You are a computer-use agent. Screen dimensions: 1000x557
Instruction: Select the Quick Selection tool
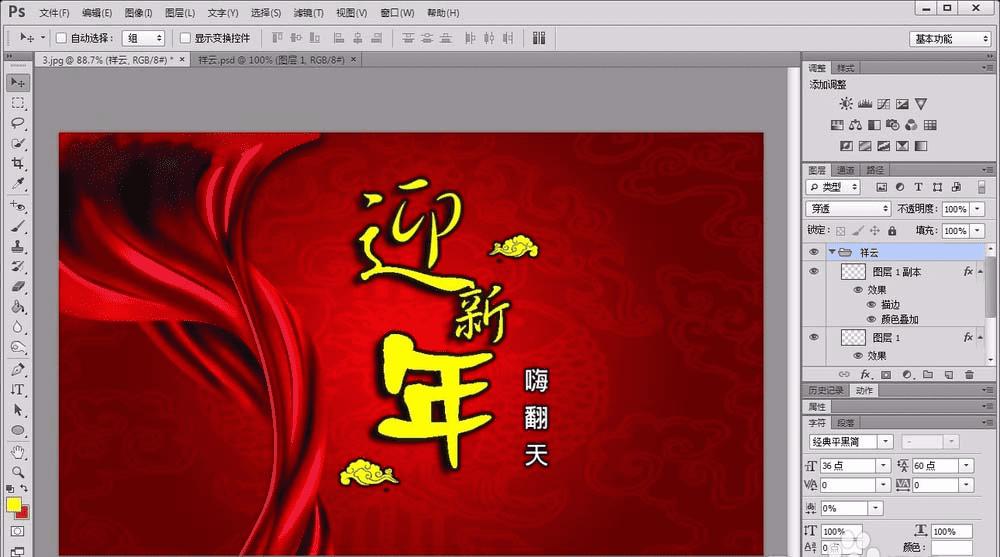(x=18, y=144)
